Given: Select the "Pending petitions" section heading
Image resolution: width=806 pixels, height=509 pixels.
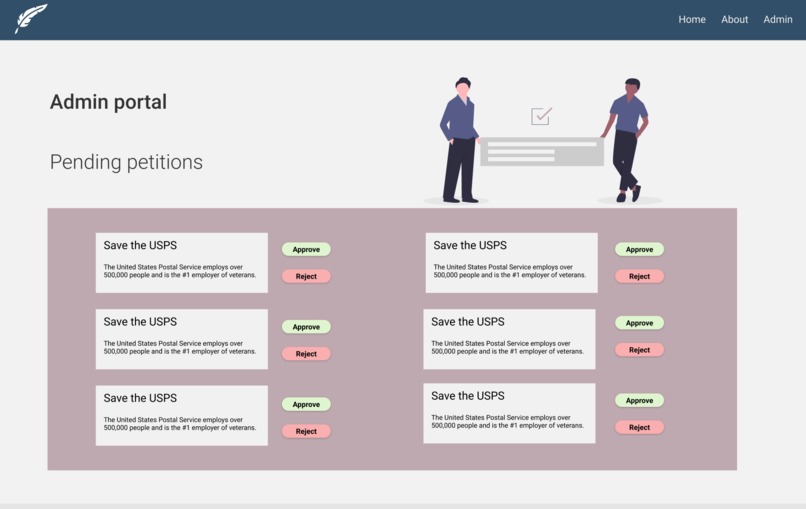Looking at the screenshot, I should point(126,162).
